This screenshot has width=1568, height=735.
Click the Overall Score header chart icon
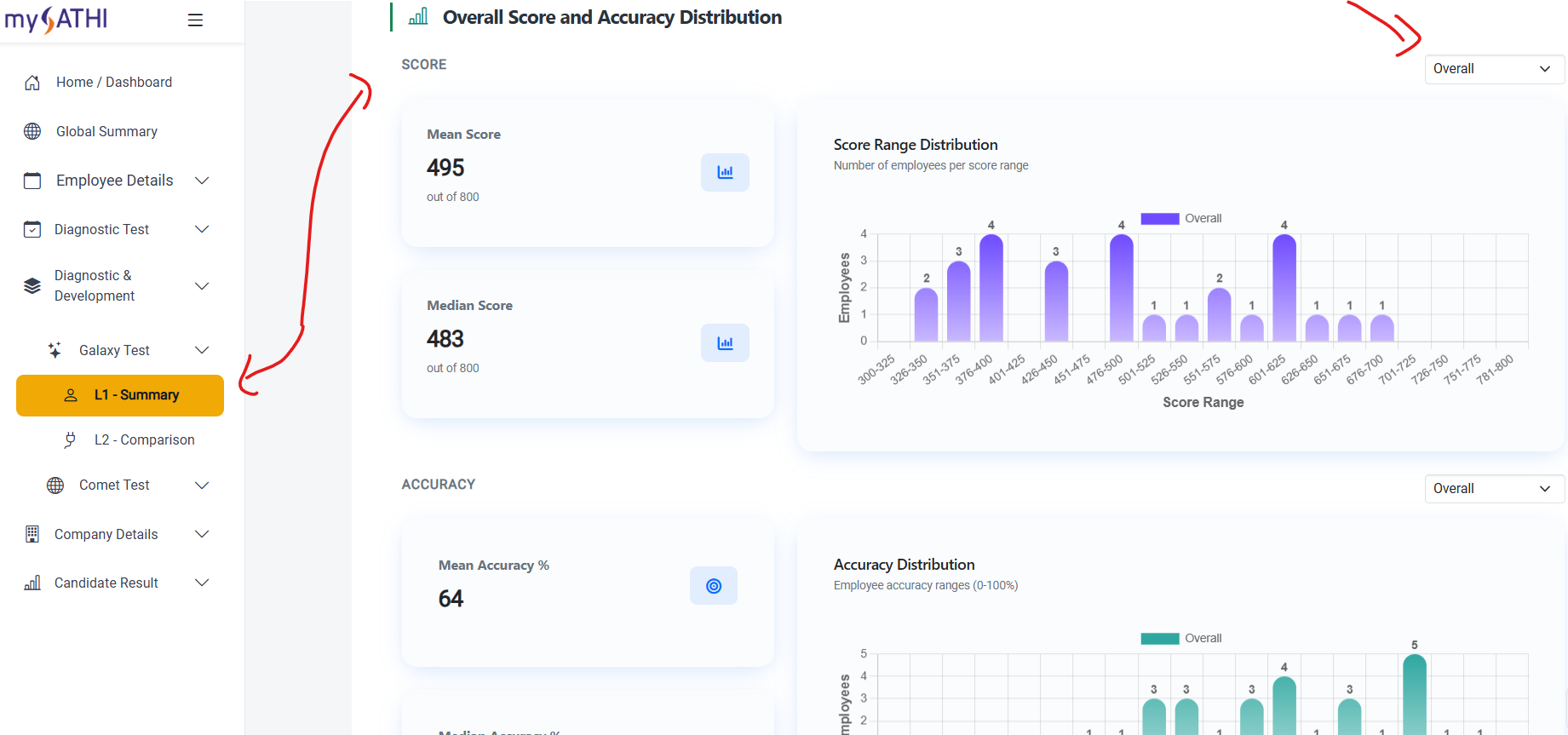[x=418, y=16]
